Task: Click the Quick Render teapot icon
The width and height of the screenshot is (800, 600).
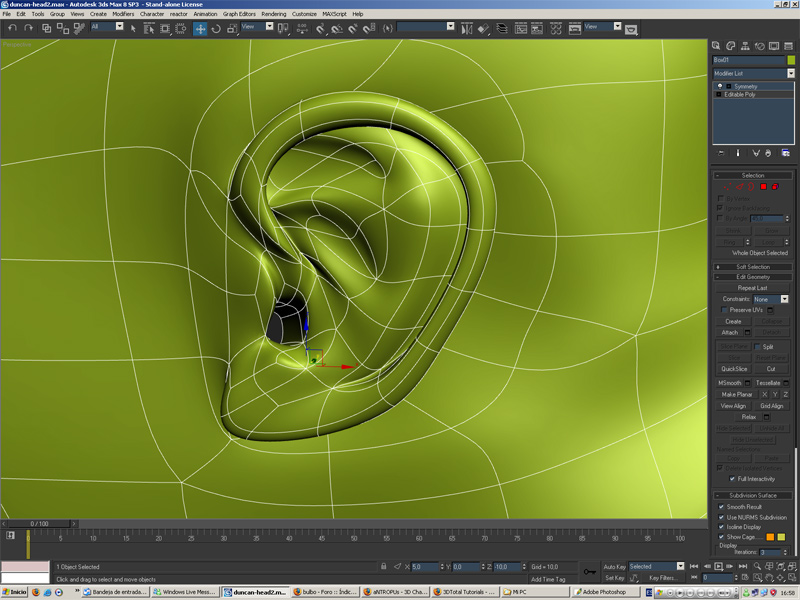Action: coord(631,30)
